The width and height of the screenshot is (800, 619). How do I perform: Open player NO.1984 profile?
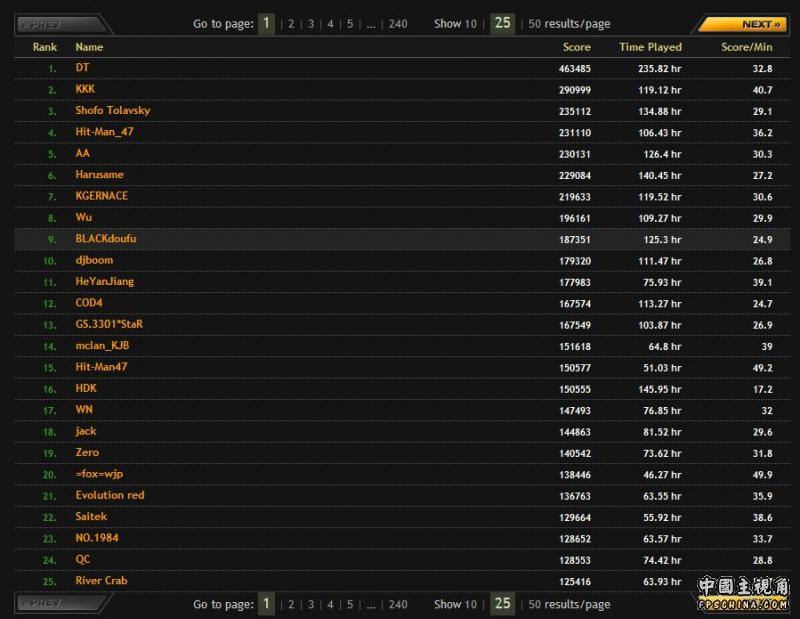97,538
